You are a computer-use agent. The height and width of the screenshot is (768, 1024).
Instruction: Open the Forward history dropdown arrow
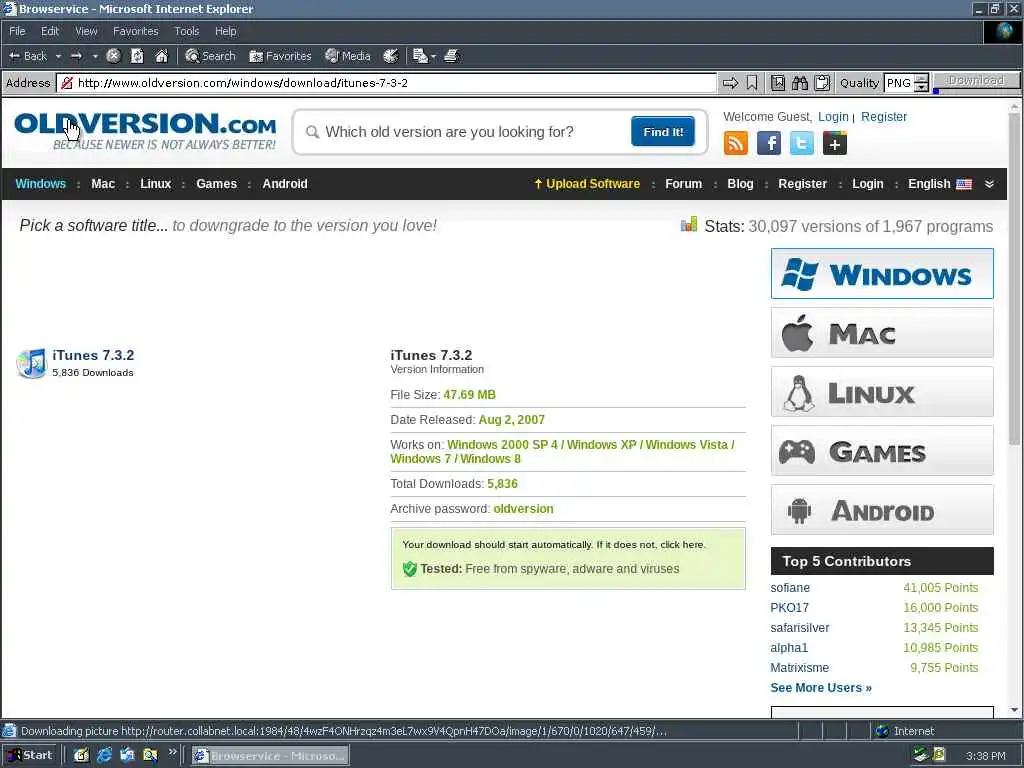(x=95, y=56)
